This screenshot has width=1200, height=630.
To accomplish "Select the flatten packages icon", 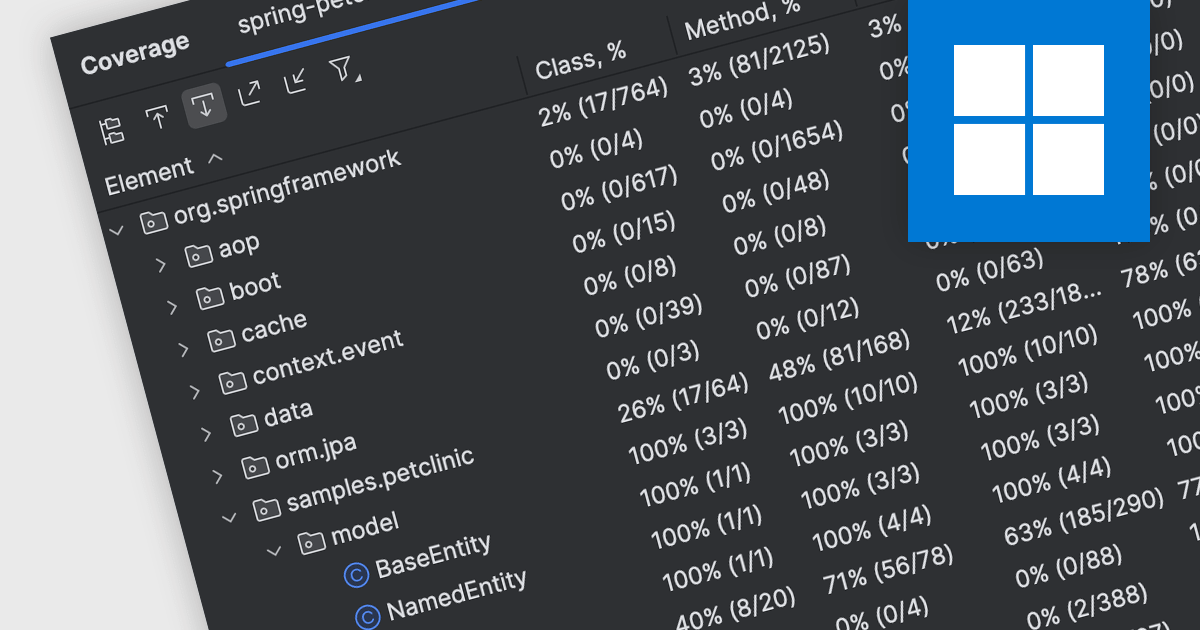I will [112, 129].
